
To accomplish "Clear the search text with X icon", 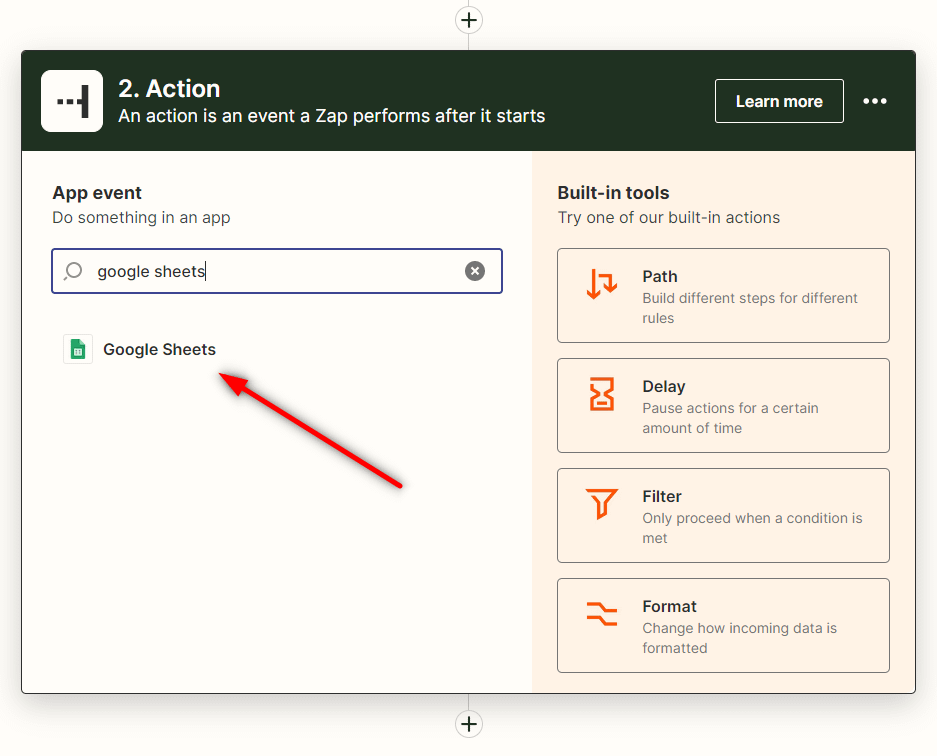I will coord(475,271).
